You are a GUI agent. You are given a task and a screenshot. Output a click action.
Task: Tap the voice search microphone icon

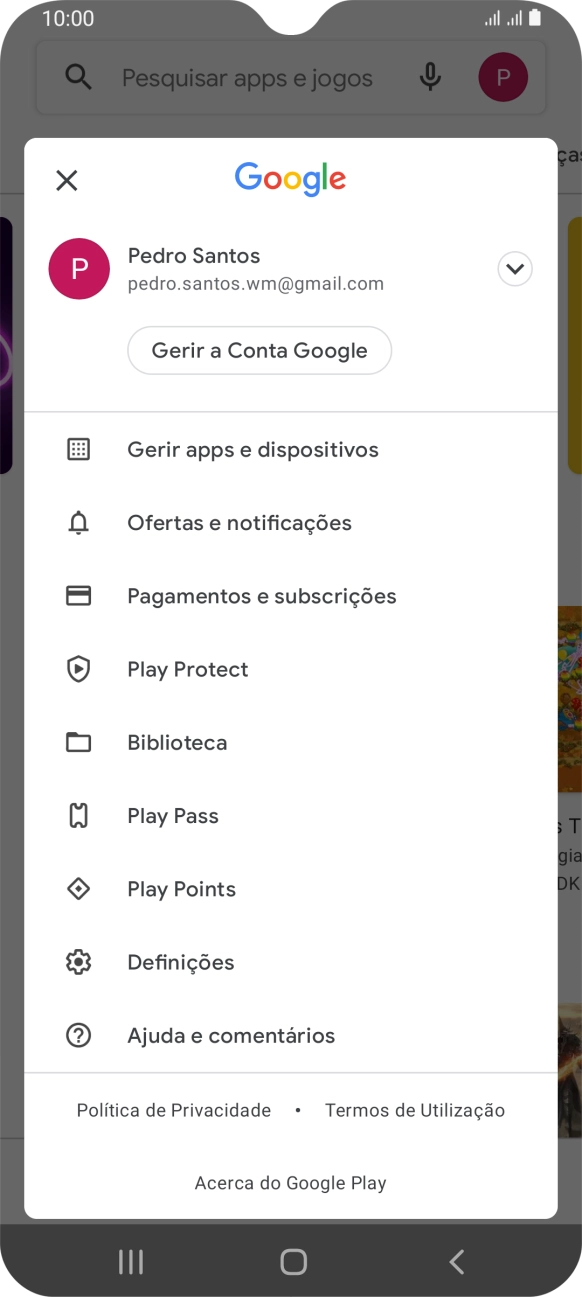tap(429, 77)
